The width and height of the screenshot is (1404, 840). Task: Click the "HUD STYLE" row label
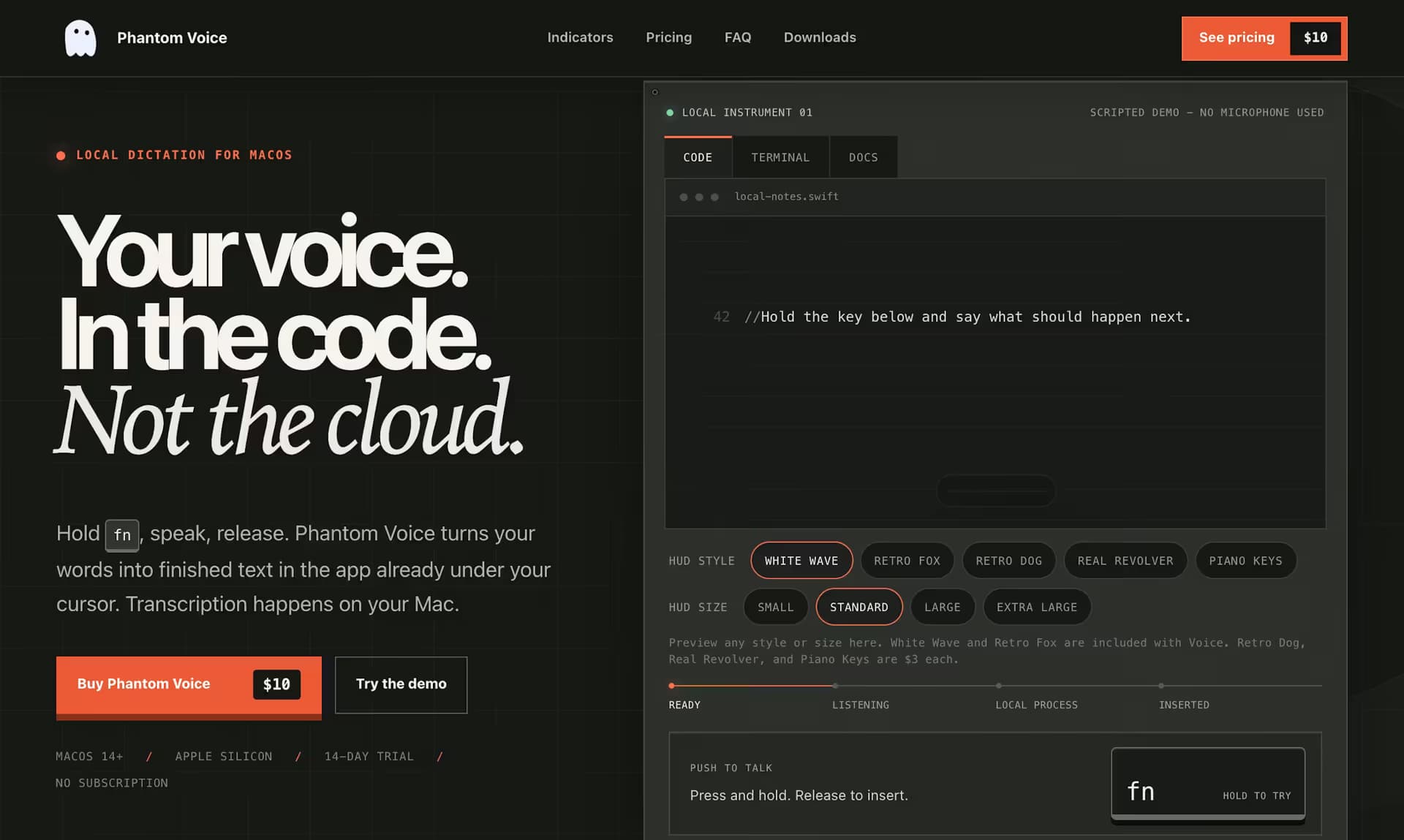pyautogui.click(x=701, y=561)
